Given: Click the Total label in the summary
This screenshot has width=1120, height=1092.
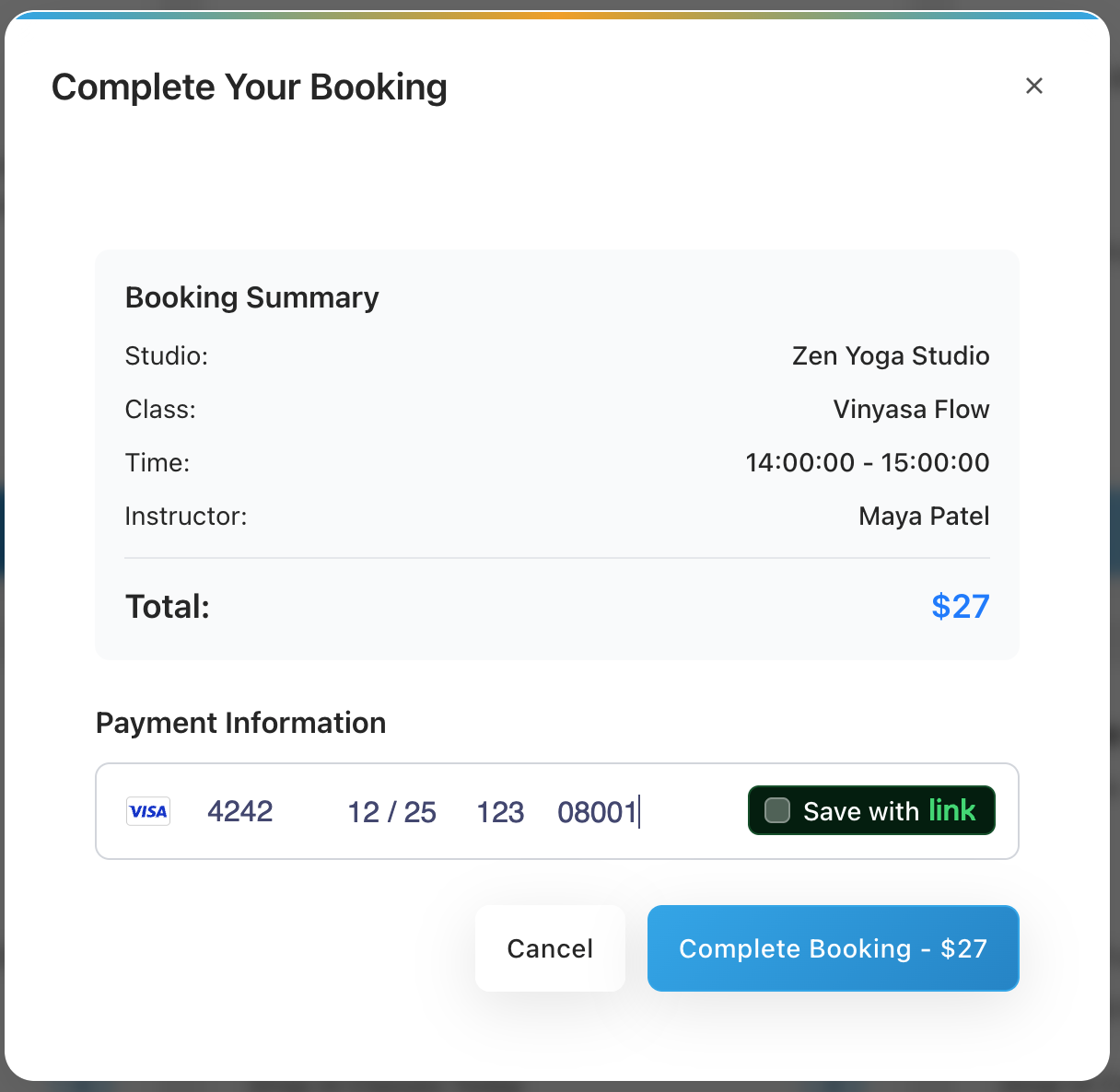Looking at the screenshot, I should point(167,606).
